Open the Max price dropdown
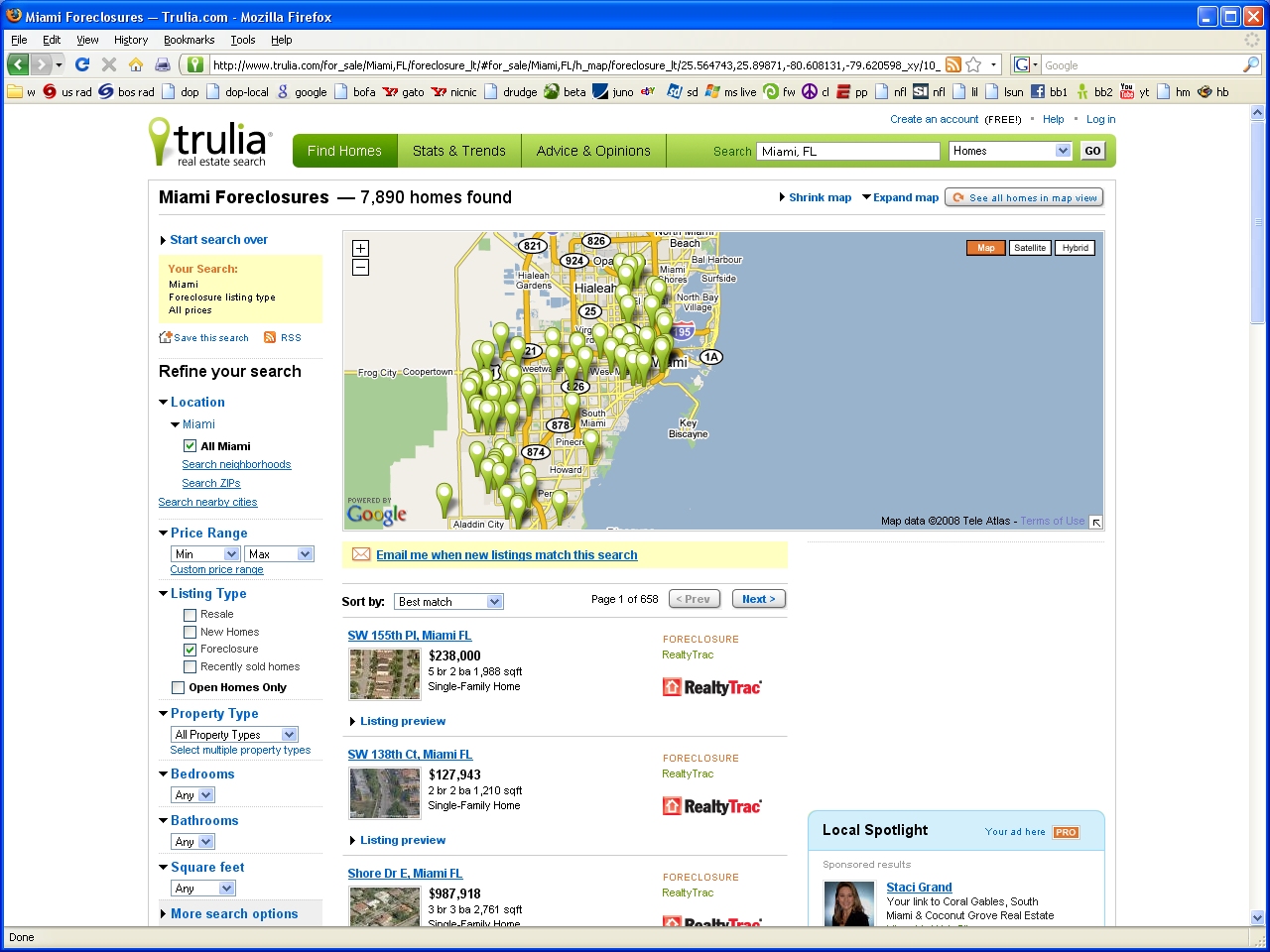Screen dimensions: 1270x952 pos(279,554)
